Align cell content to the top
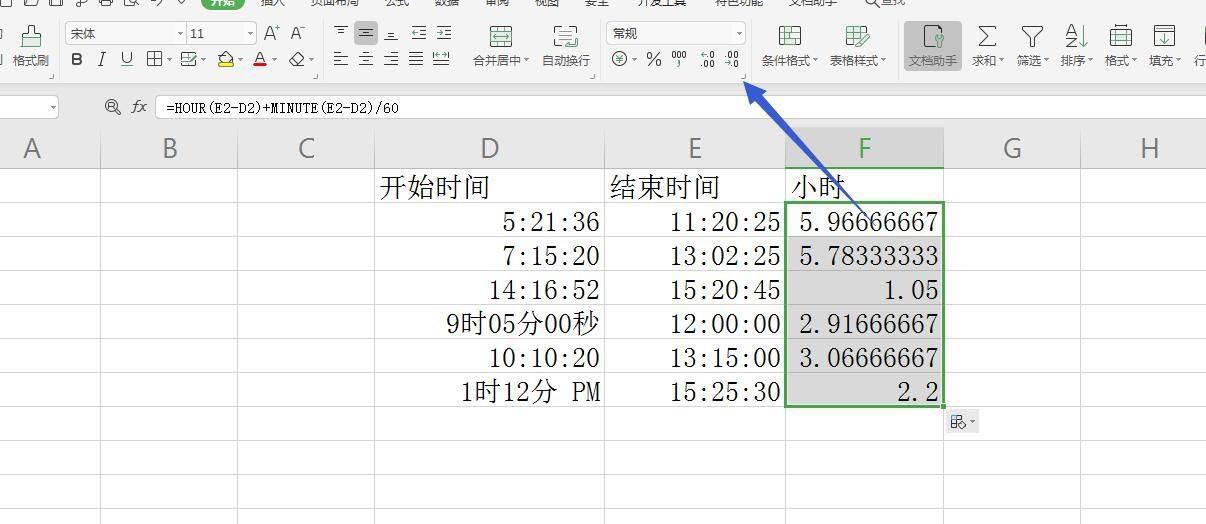This screenshot has width=1206, height=524. click(341, 33)
